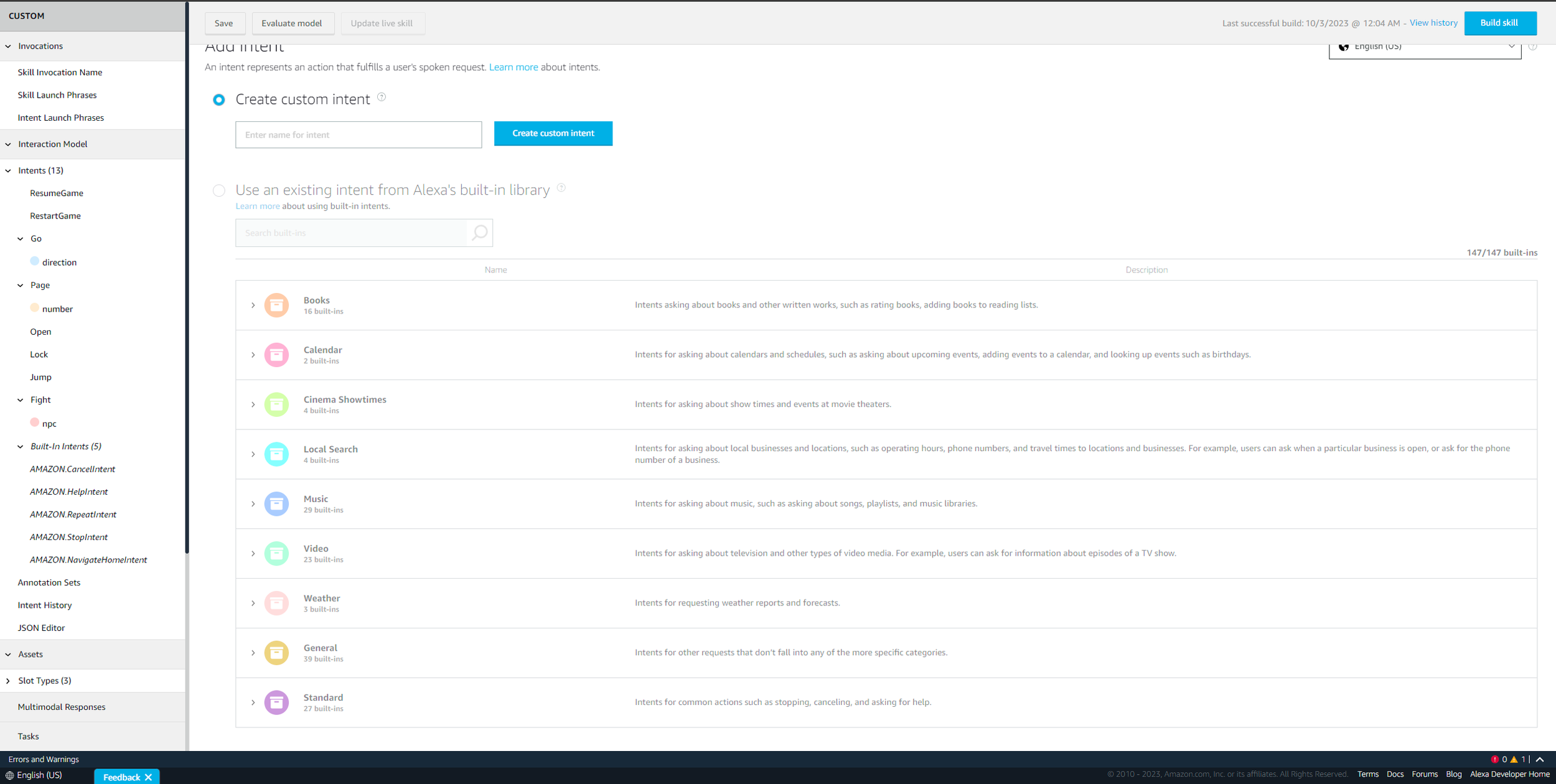Expand the Calendar built-ins row
Viewport: 1556px width, 784px height.
tap(253, 355)
